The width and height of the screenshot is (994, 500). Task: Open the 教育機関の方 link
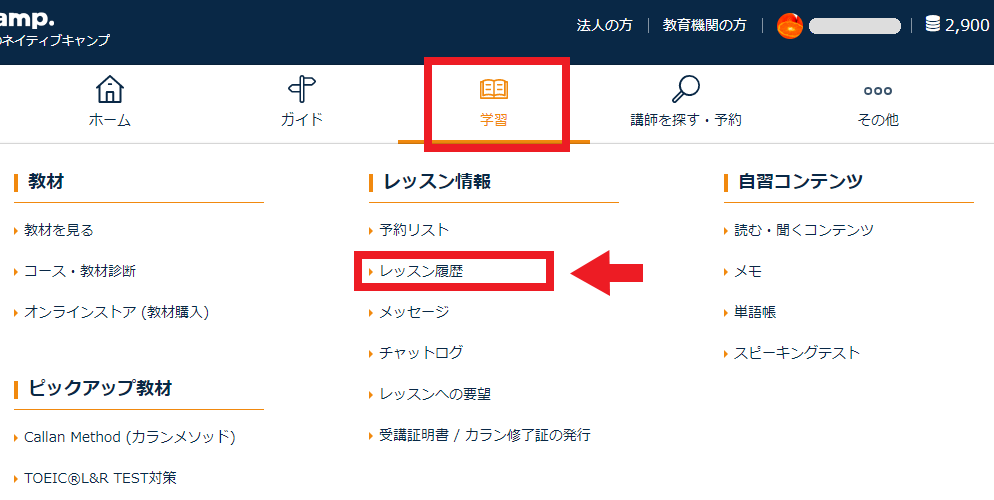[704, 25]
